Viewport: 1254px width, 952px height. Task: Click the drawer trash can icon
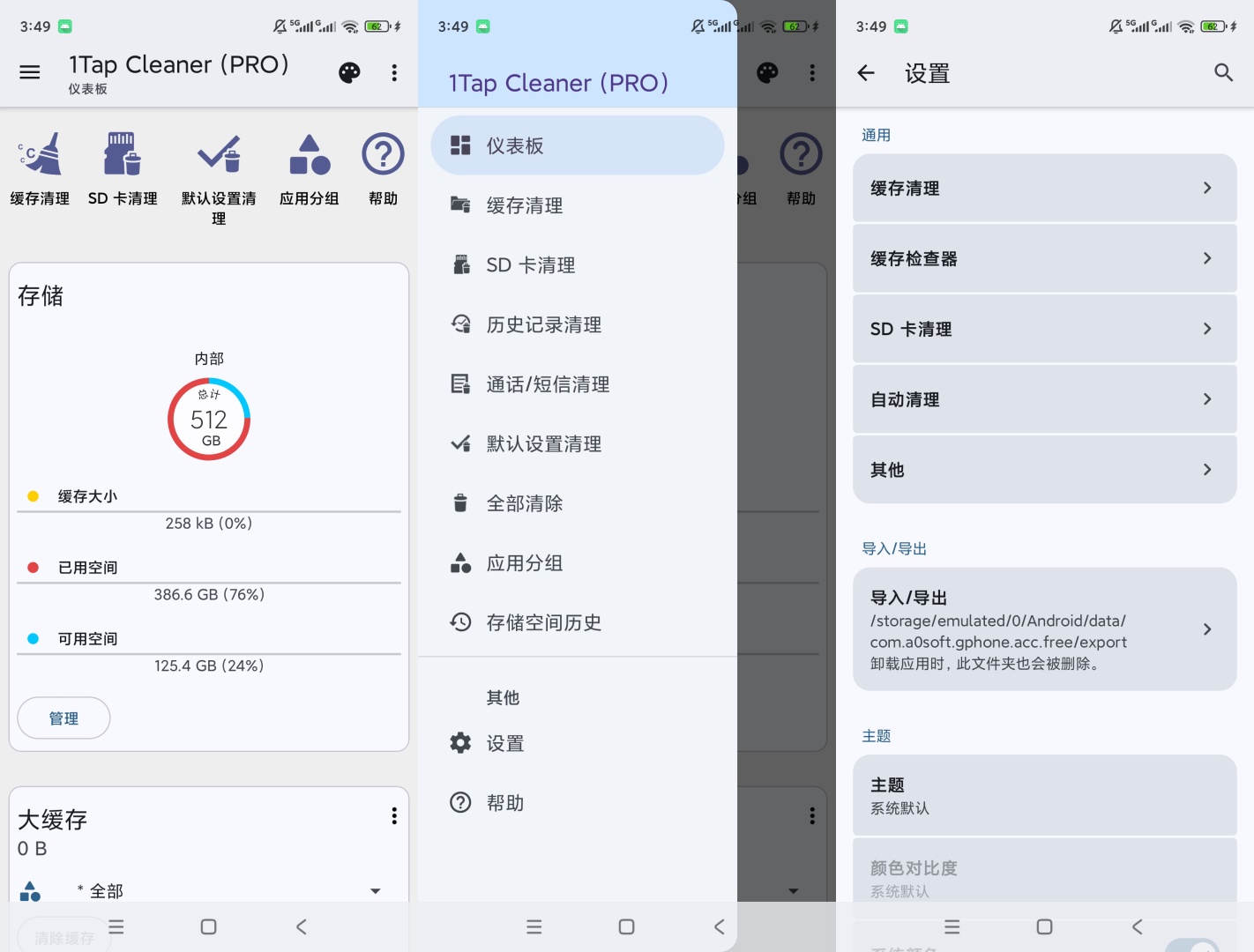click(x=460, y=503)
